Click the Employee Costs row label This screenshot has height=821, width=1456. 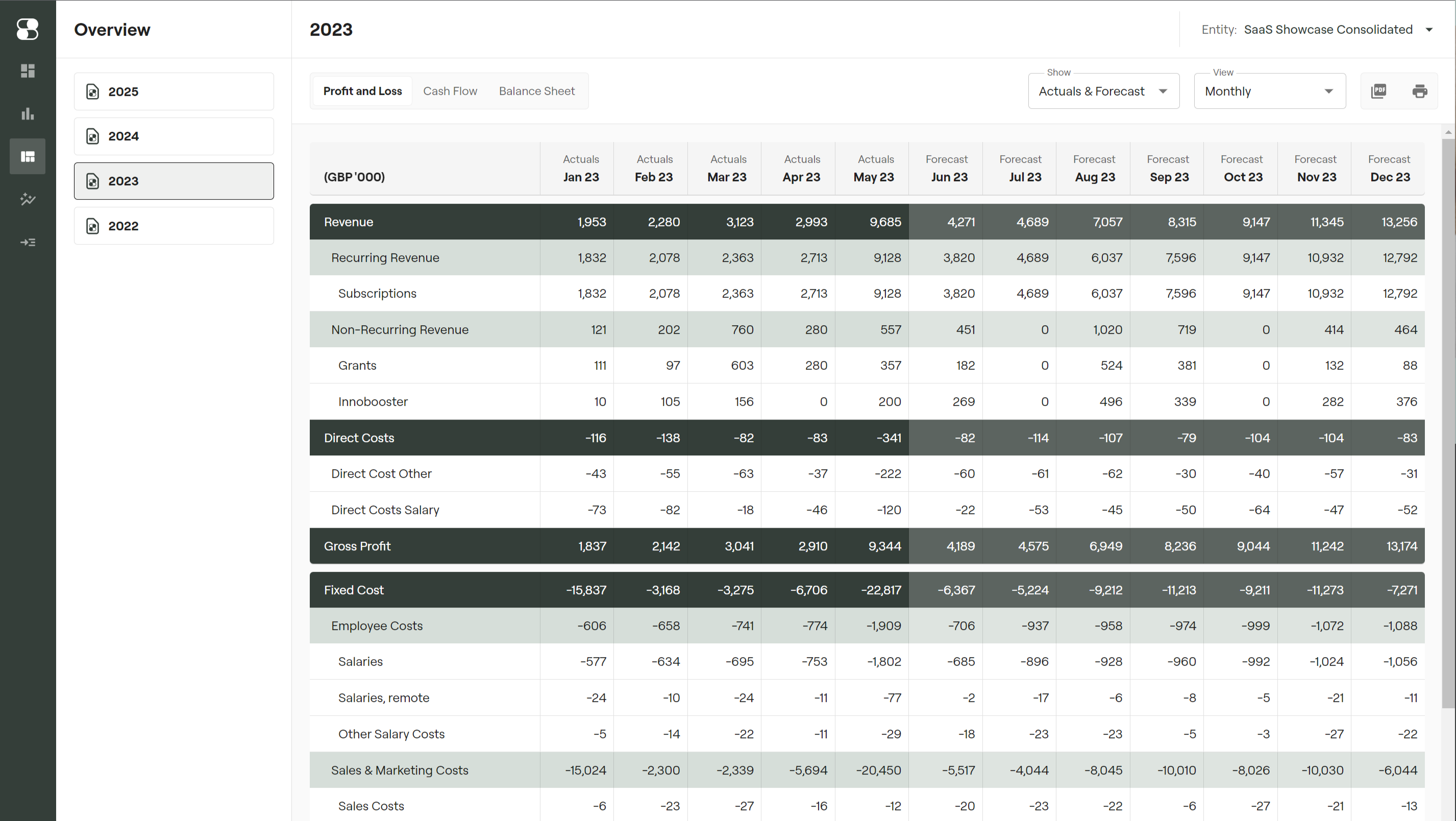pos(377,626)
